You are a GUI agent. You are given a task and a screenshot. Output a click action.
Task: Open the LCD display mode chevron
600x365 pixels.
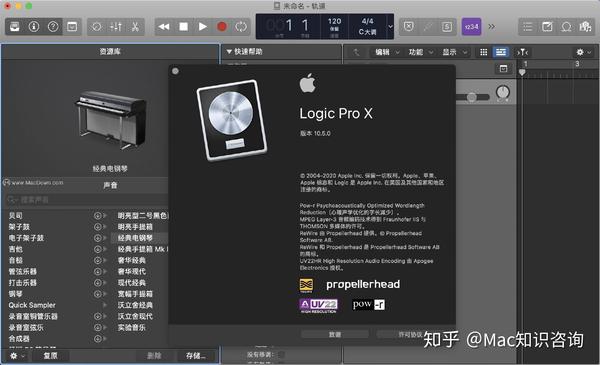390,26
